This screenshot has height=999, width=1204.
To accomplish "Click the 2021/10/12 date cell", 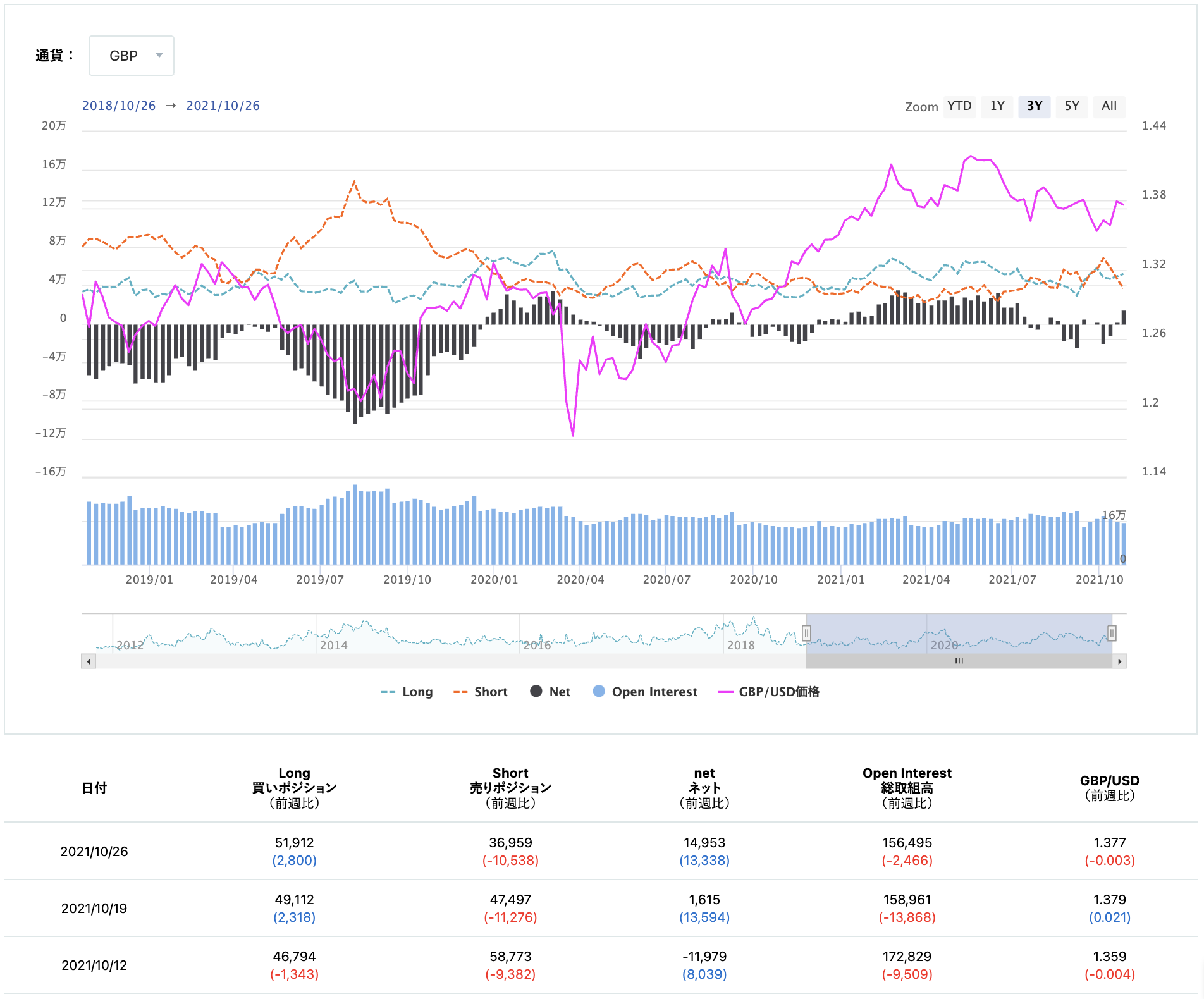I will pos(94,965).
